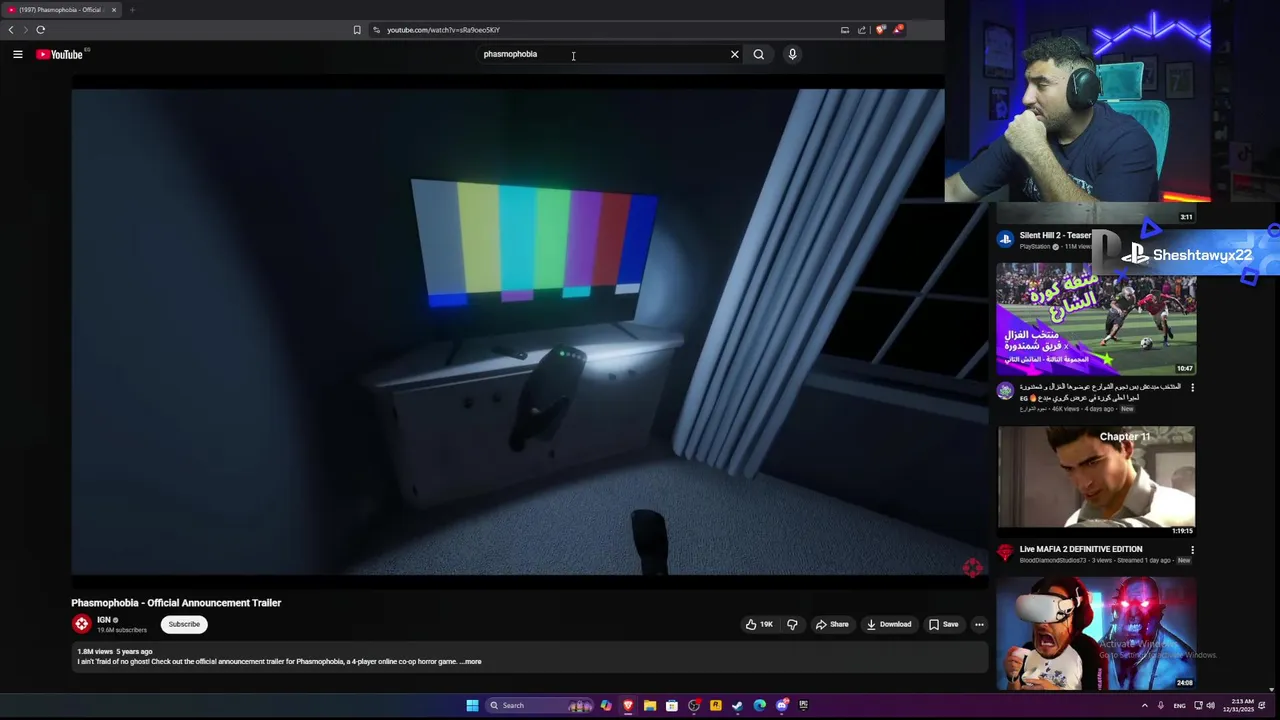Reload the page with the refresh icon
1280x720 pixels.
coord(40,30)
